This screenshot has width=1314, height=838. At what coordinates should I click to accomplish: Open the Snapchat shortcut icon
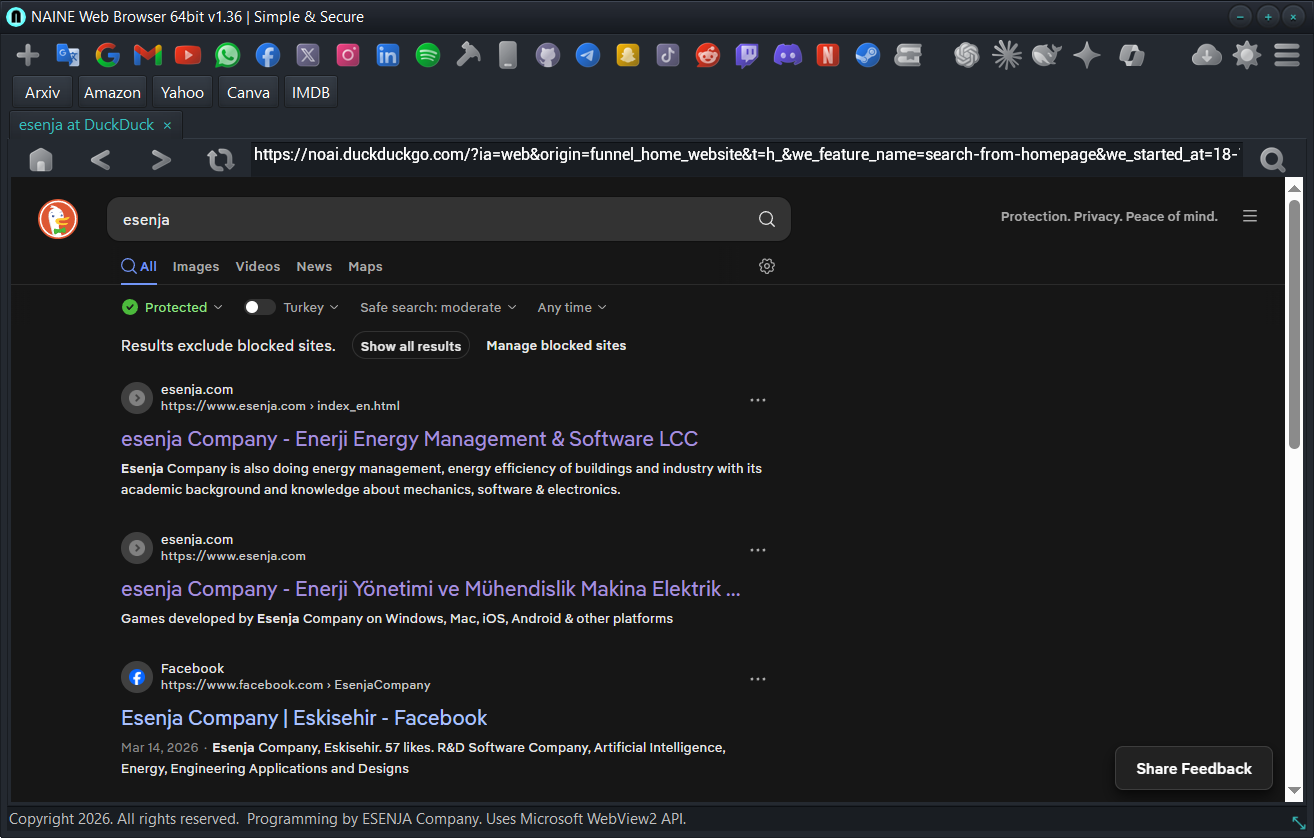628,55
